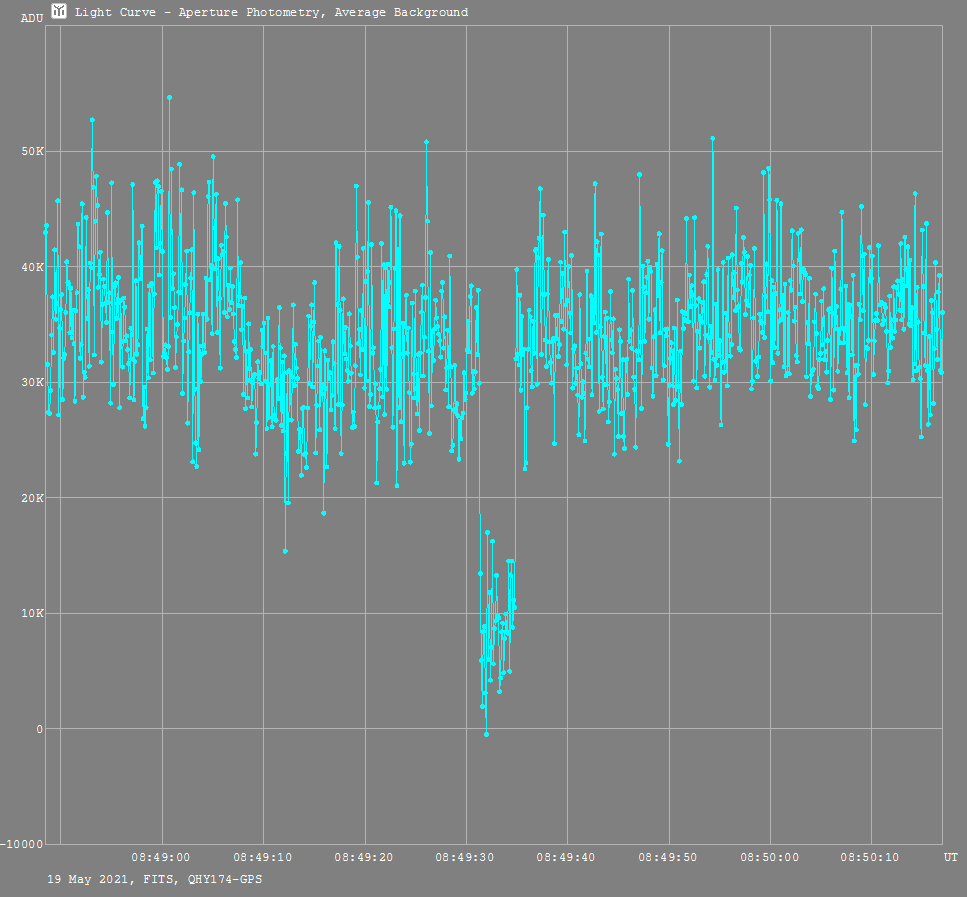Click the highest data point above 50K
967x897 pixels.
[x=169, y=97]
